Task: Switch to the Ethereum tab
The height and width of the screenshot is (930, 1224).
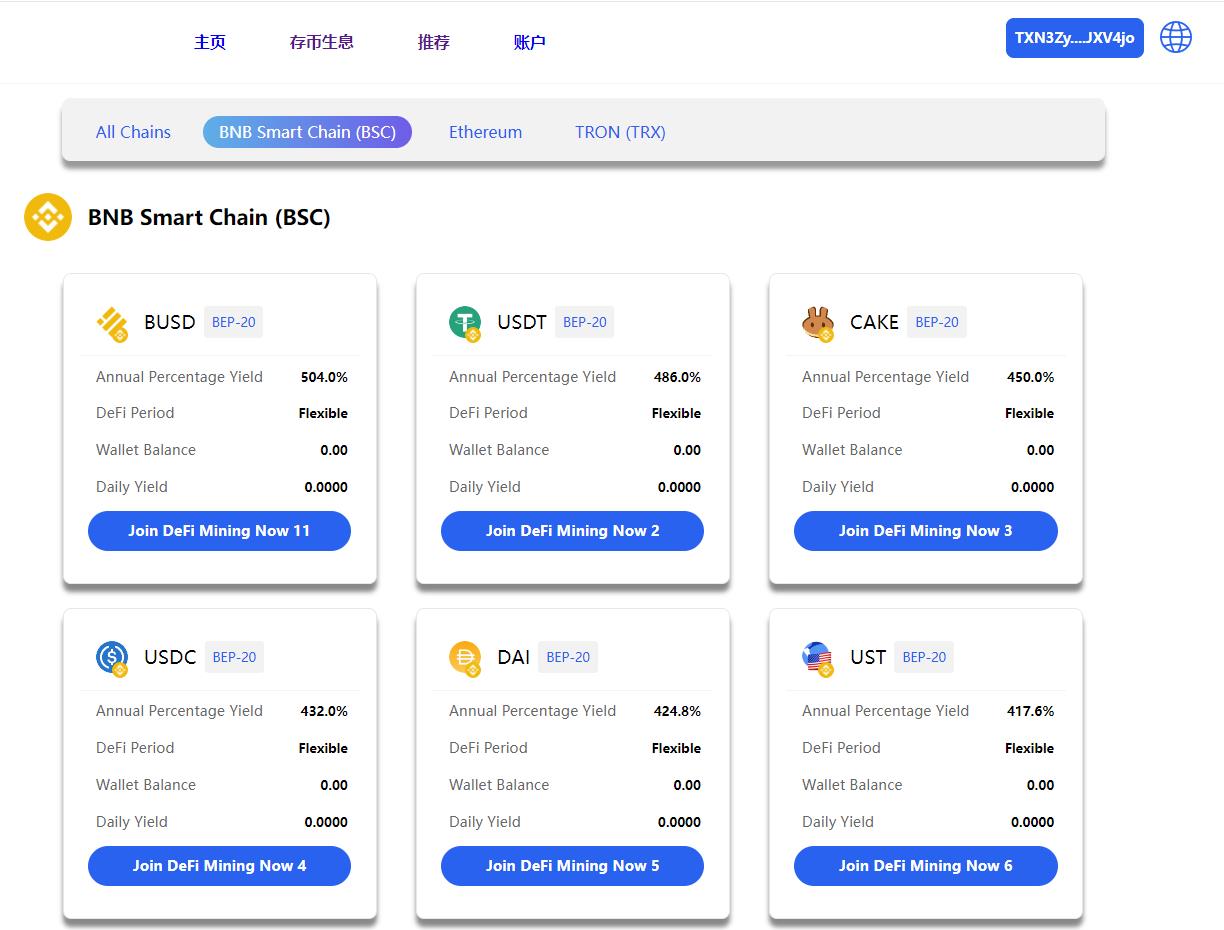Action: pos(485,132)
